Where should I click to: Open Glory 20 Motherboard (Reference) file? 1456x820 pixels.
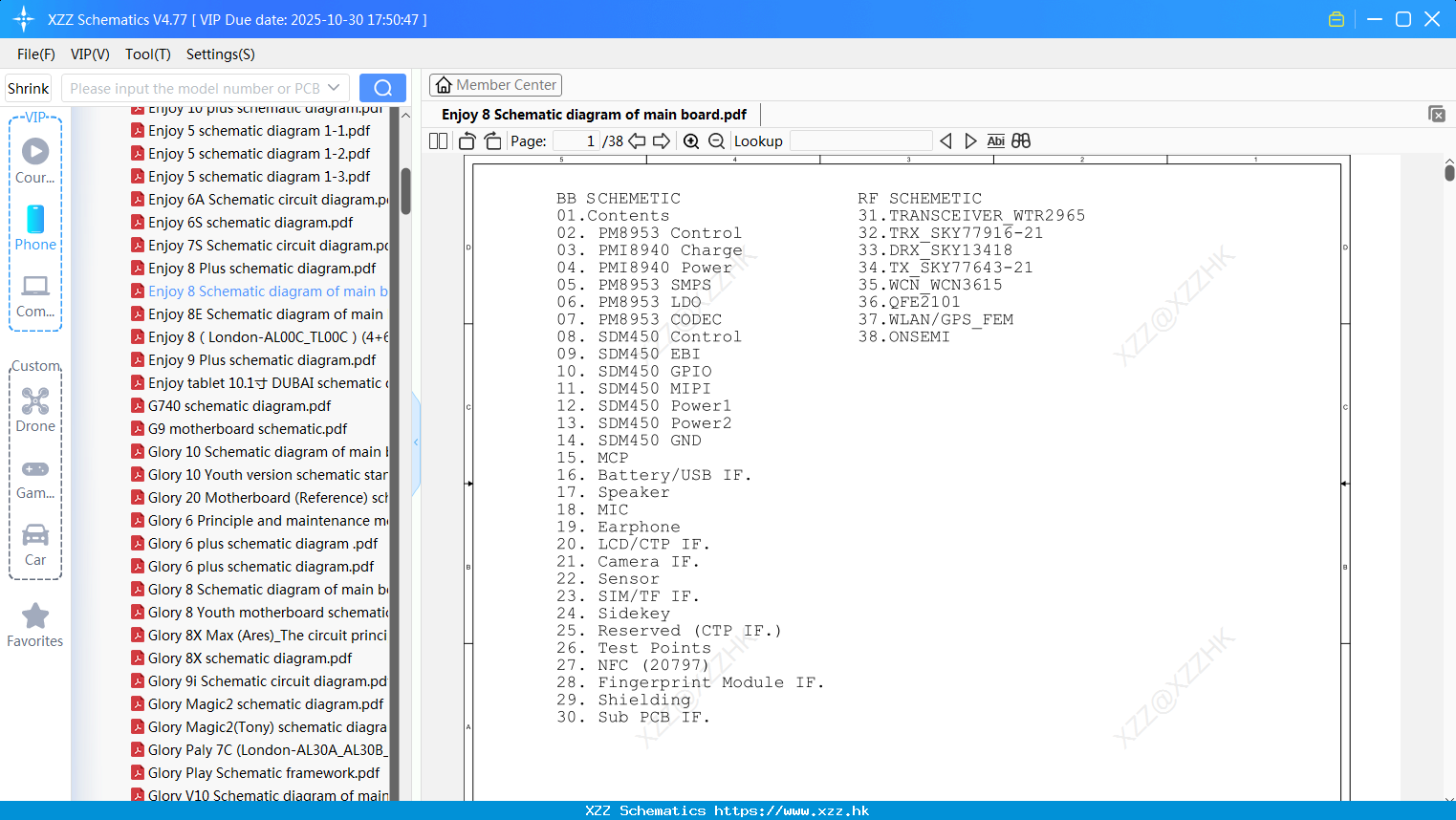(260, 498)
